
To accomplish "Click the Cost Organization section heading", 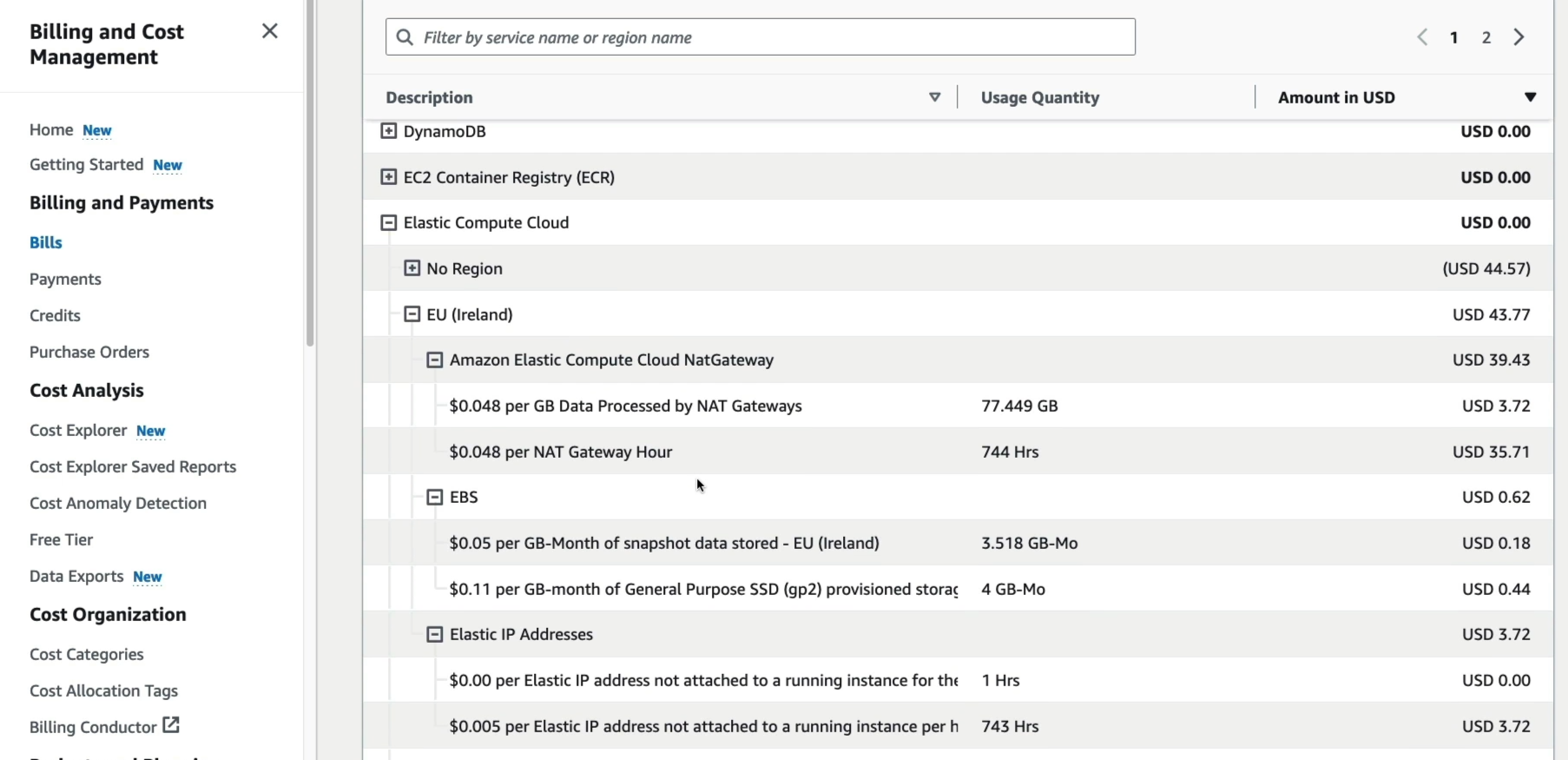I will pyautogui.click(x=108, y=614).
